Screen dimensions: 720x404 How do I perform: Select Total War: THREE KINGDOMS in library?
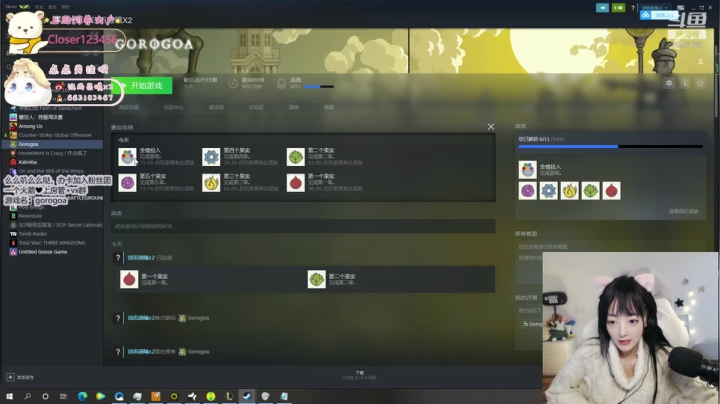point(52,243)
